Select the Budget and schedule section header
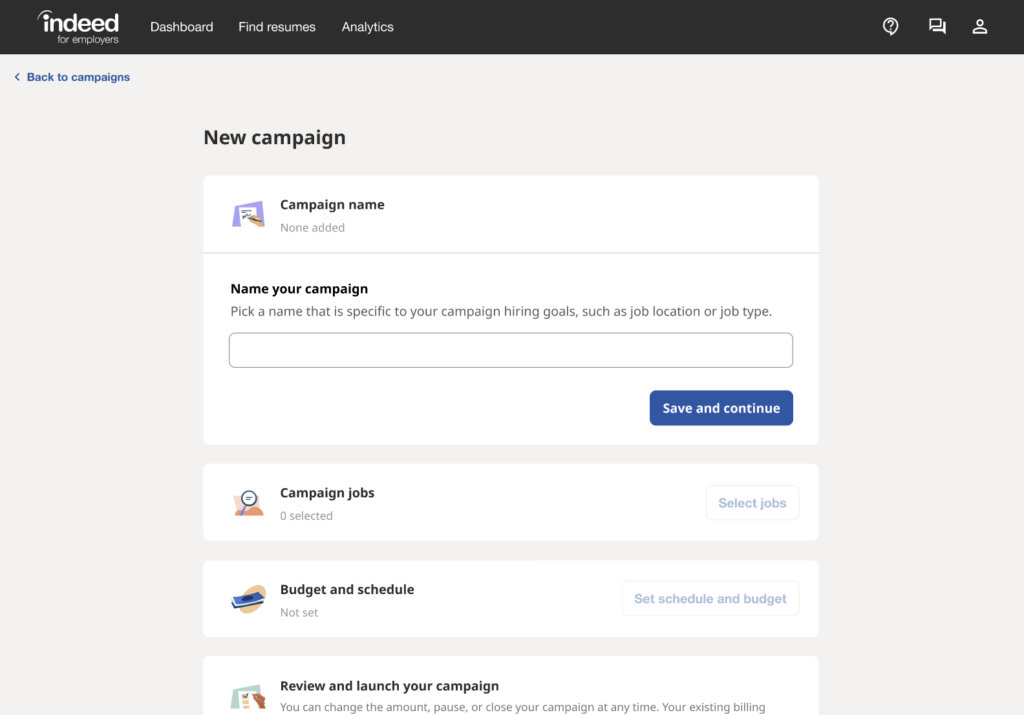This screenshot has width=1024, height=715. [347, 589]
